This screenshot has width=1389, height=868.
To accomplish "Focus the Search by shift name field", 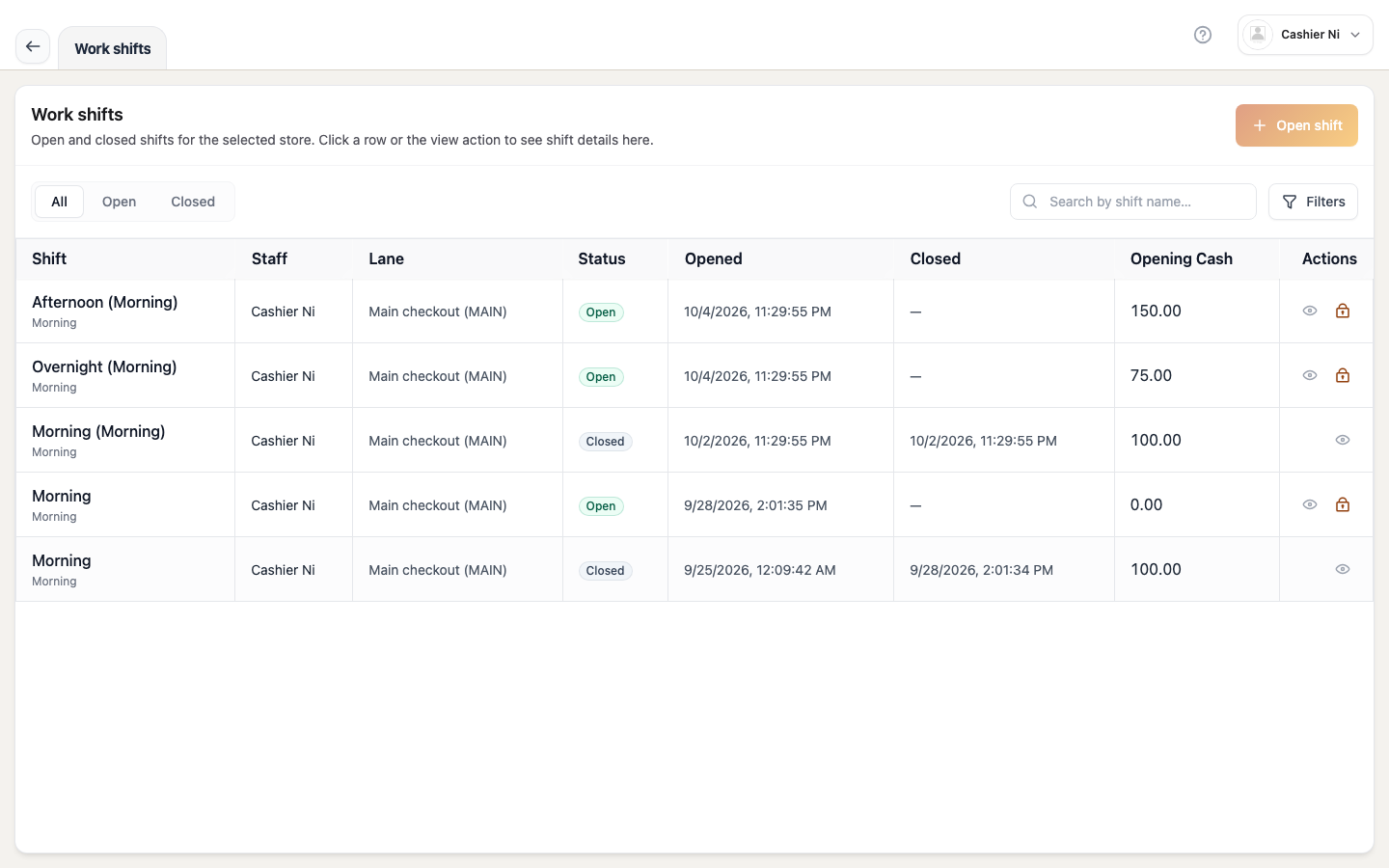I will pos(1133,202).
